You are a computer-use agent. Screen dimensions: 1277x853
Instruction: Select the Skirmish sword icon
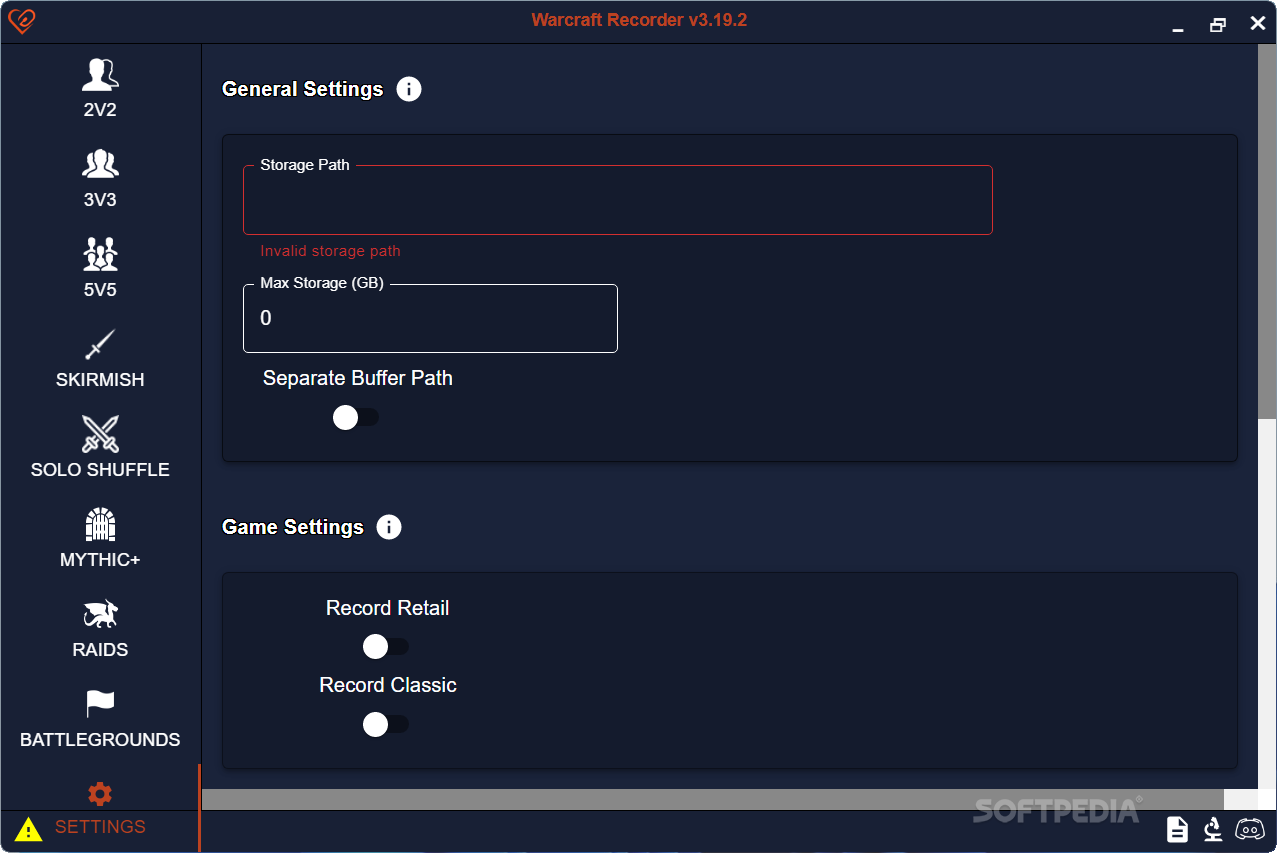tap(100, 345)
